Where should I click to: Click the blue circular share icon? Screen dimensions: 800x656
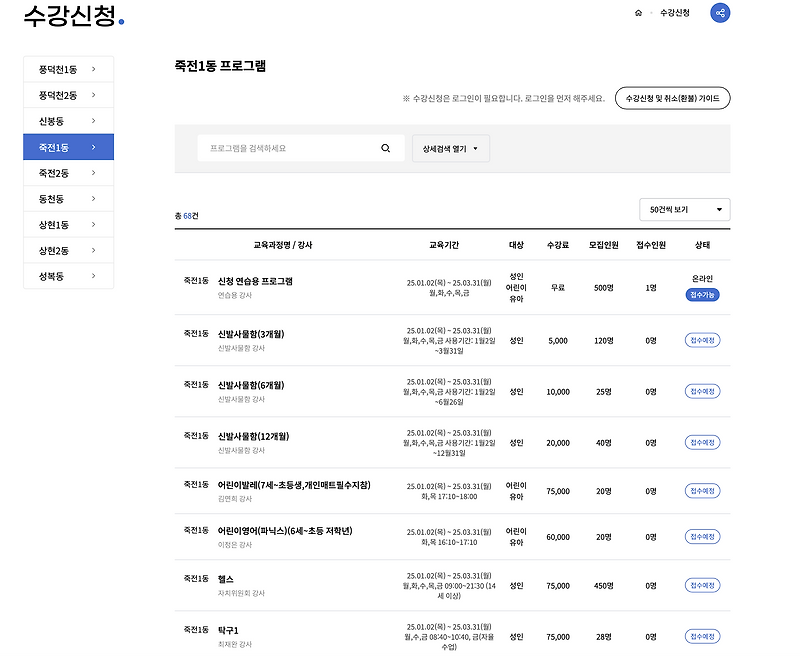pos(718,14)
